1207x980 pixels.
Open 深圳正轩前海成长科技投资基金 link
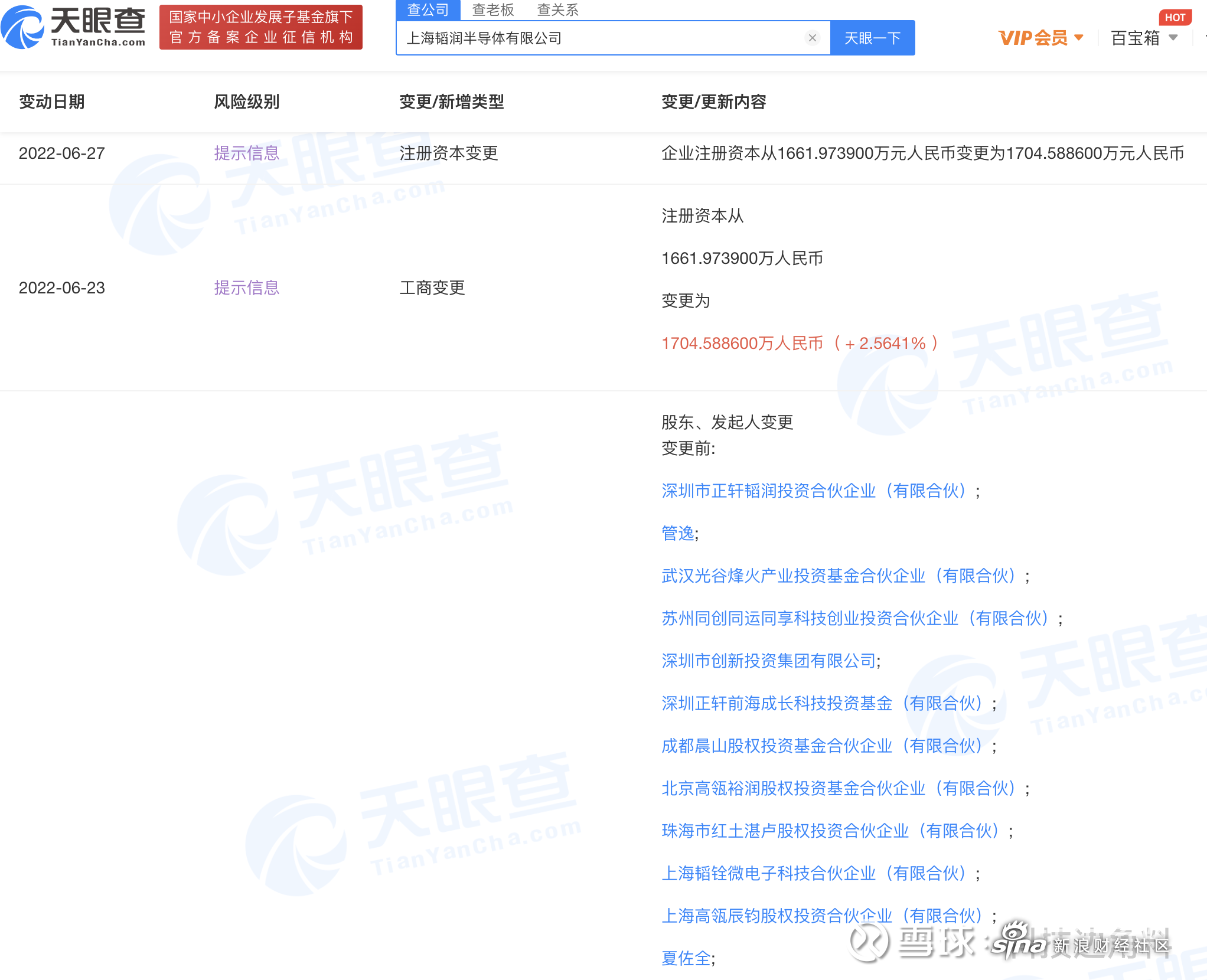823,704
